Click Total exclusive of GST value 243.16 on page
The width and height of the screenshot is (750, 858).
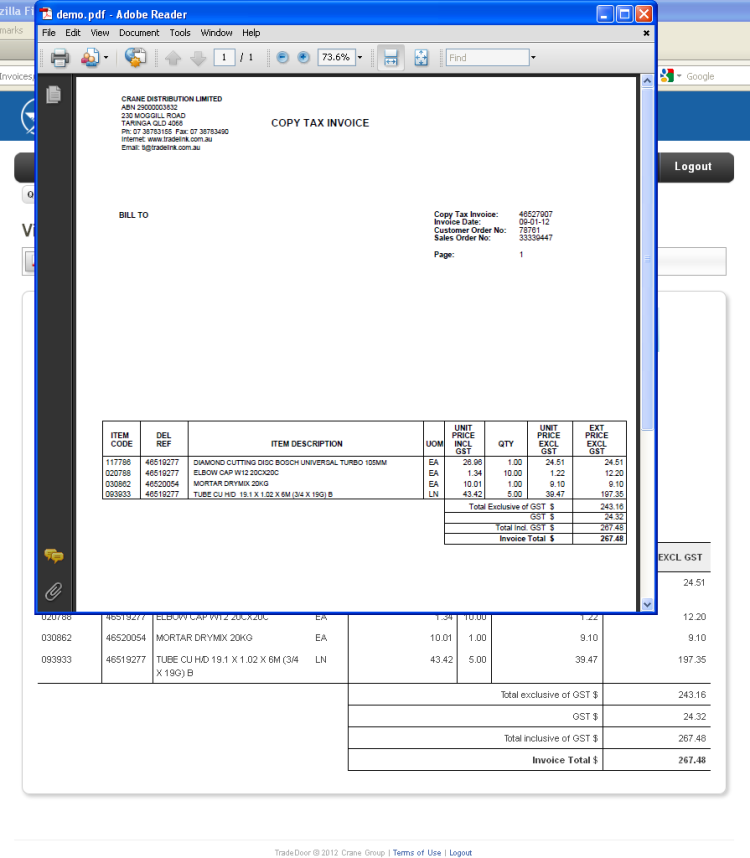(x=692, y=695)
